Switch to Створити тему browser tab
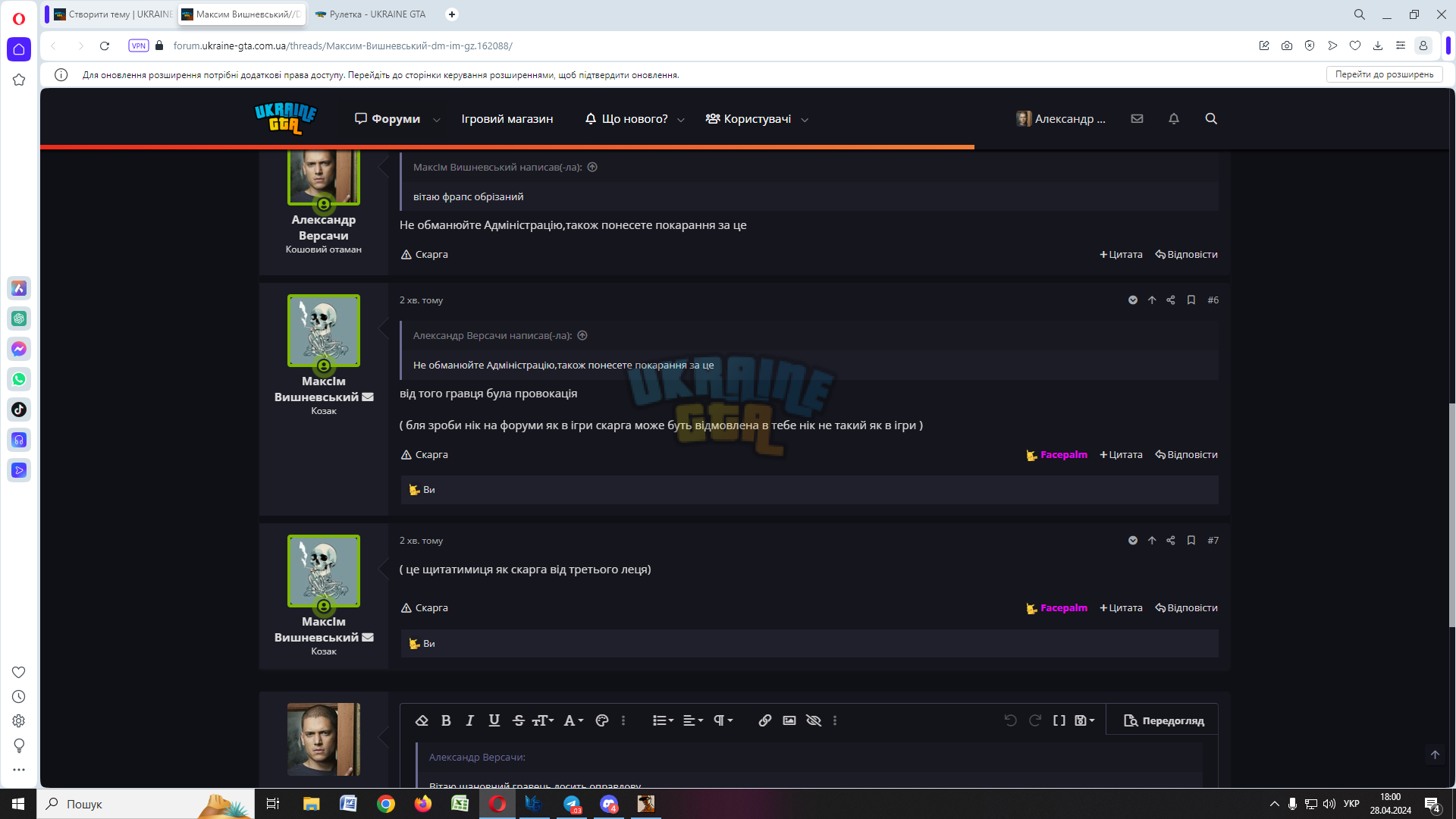Image resolution: width=1456 pixels, height=819 pixels. tap(112, 14)
